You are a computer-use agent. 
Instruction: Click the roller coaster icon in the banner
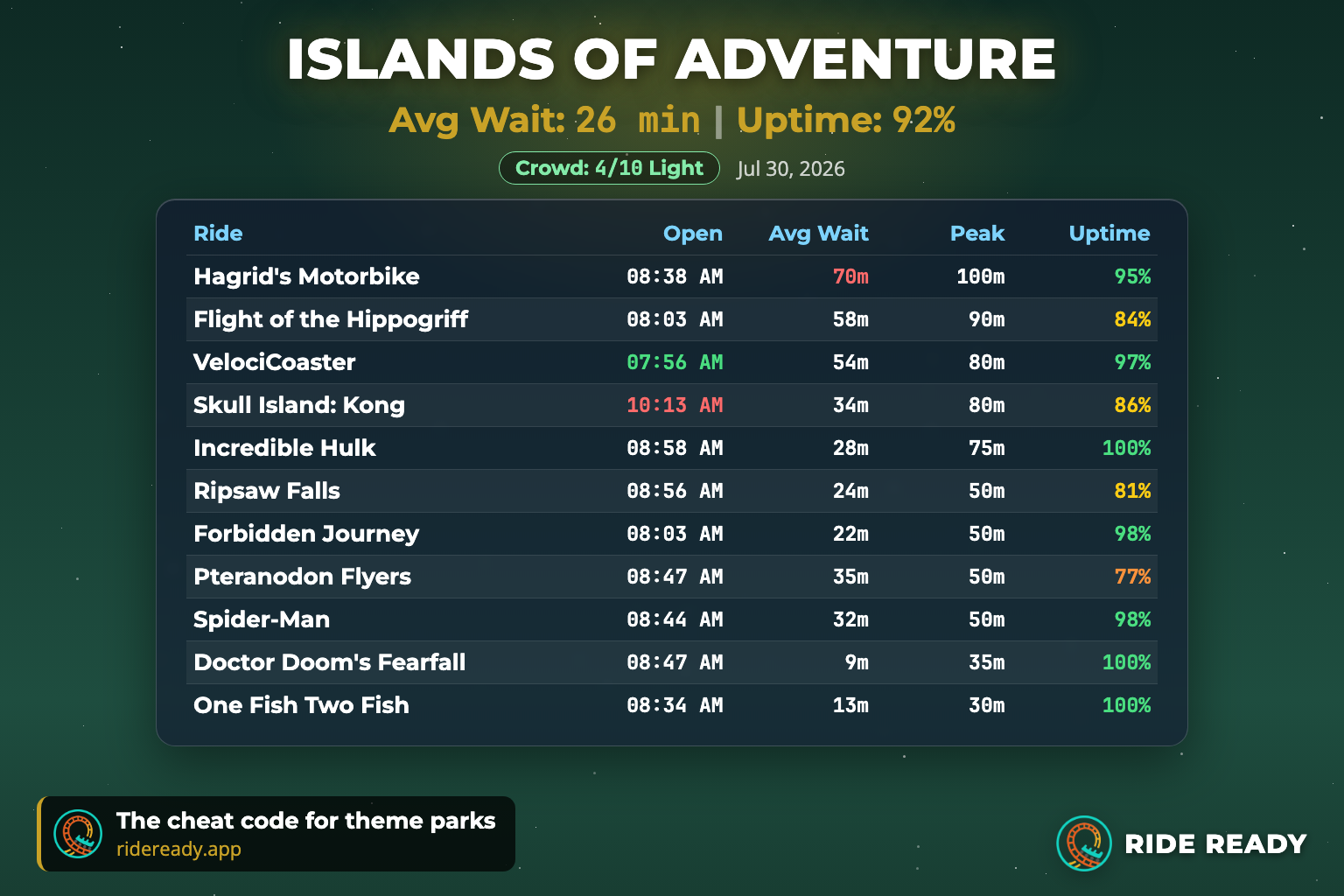(78, 833)
